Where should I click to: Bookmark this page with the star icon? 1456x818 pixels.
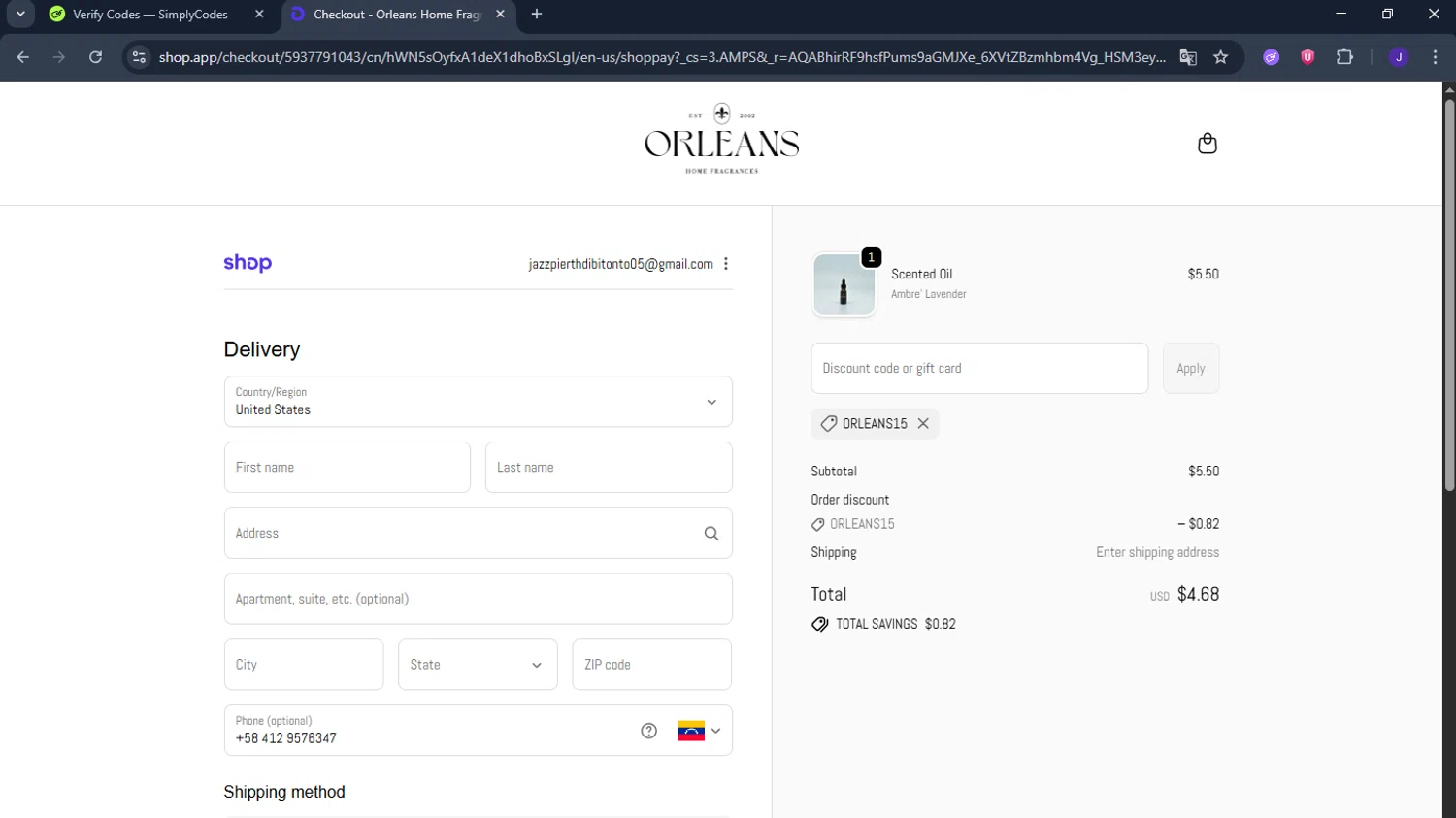pos(1221,57)
